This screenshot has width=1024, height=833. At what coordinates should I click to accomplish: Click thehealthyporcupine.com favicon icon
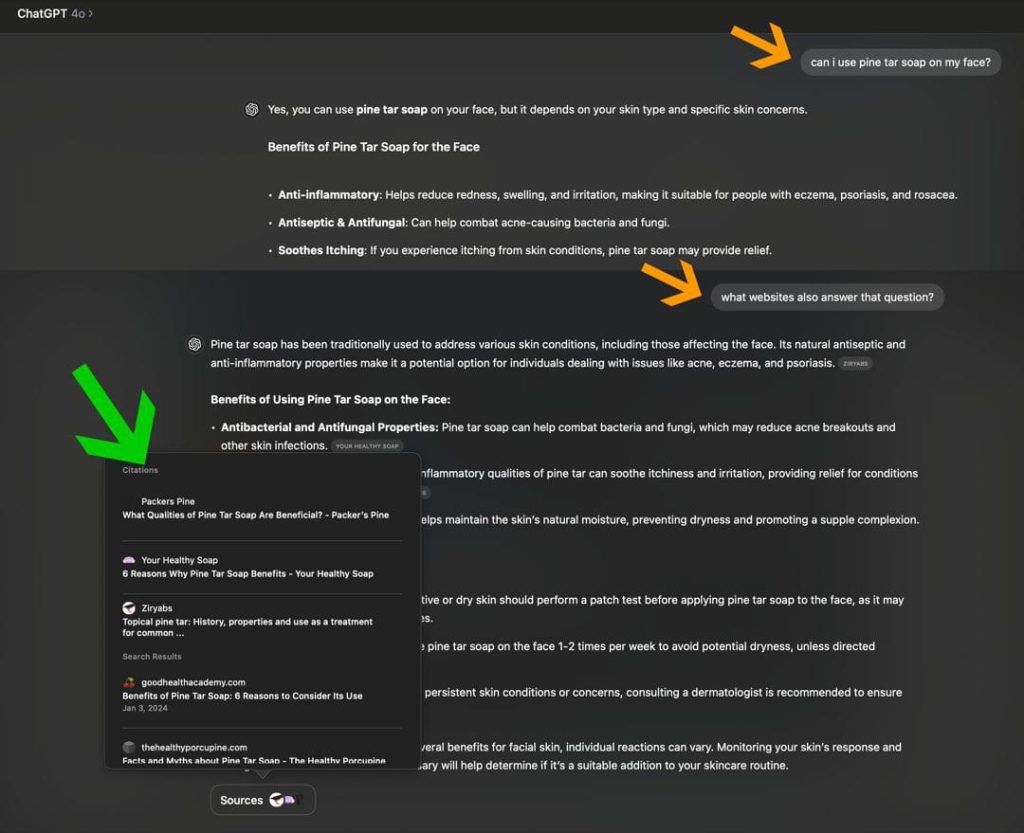click(129, 747)
